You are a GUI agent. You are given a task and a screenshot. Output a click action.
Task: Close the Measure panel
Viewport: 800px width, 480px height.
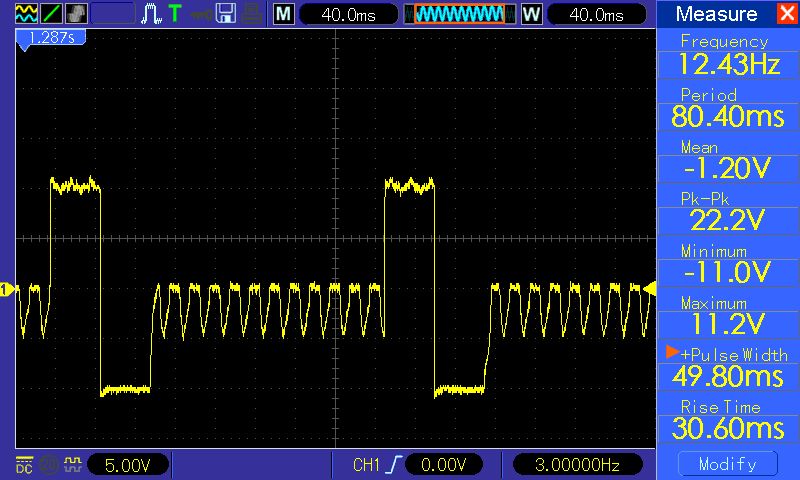pos(786,14)
